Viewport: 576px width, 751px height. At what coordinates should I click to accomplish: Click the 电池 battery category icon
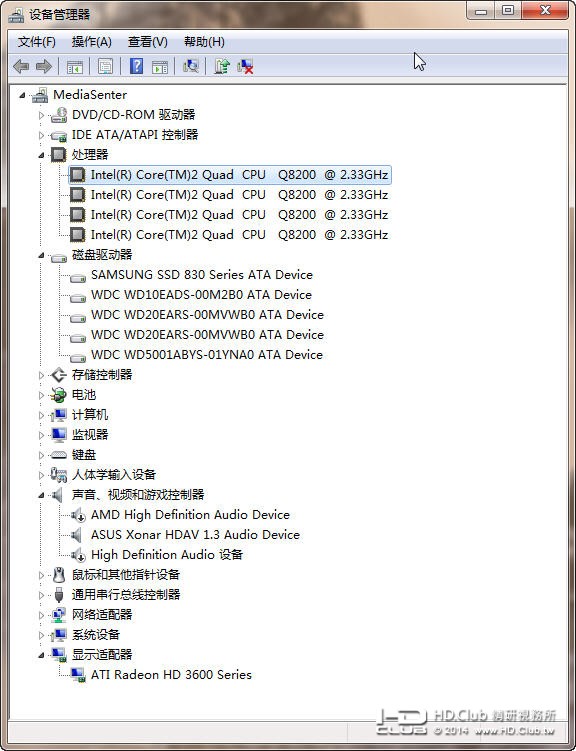(58, 395)
